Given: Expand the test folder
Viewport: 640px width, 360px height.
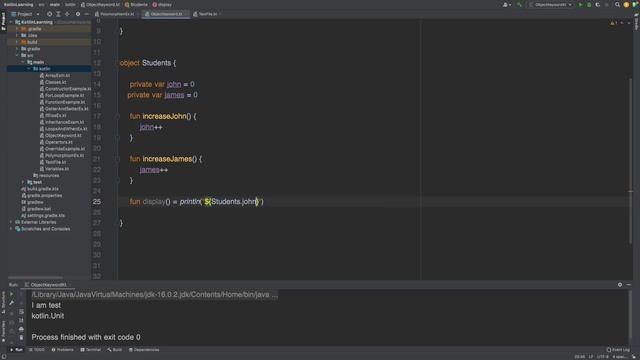Looking at the screenshot, I should pyautogui.click(x=23, y=182).
